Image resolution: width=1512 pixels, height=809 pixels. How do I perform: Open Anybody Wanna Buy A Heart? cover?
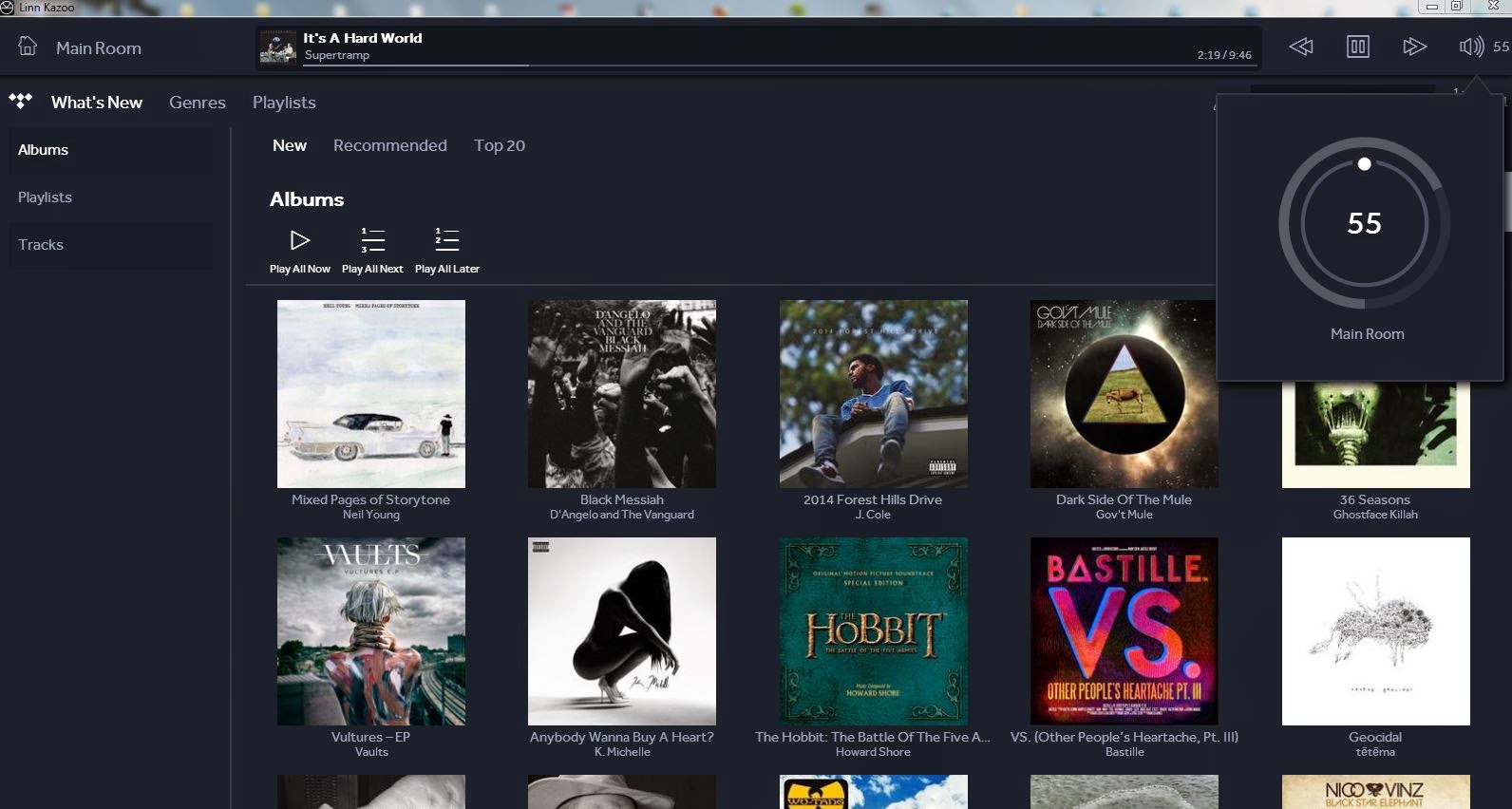click(x=622, y=631)
